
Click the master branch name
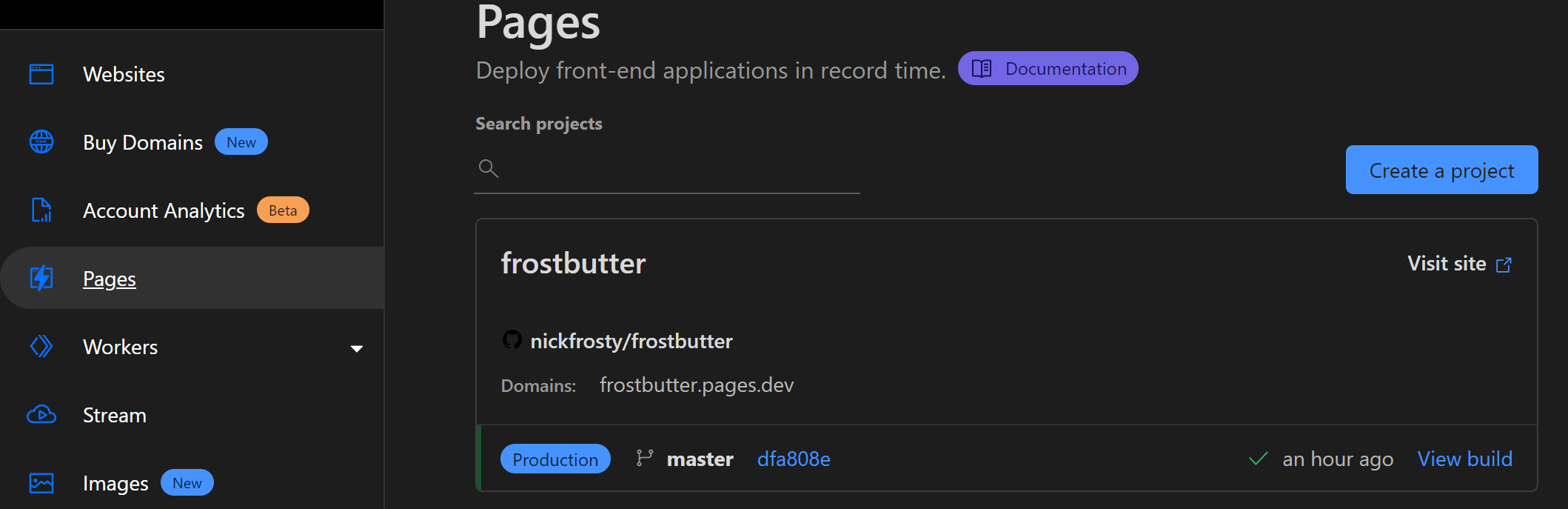700,459
